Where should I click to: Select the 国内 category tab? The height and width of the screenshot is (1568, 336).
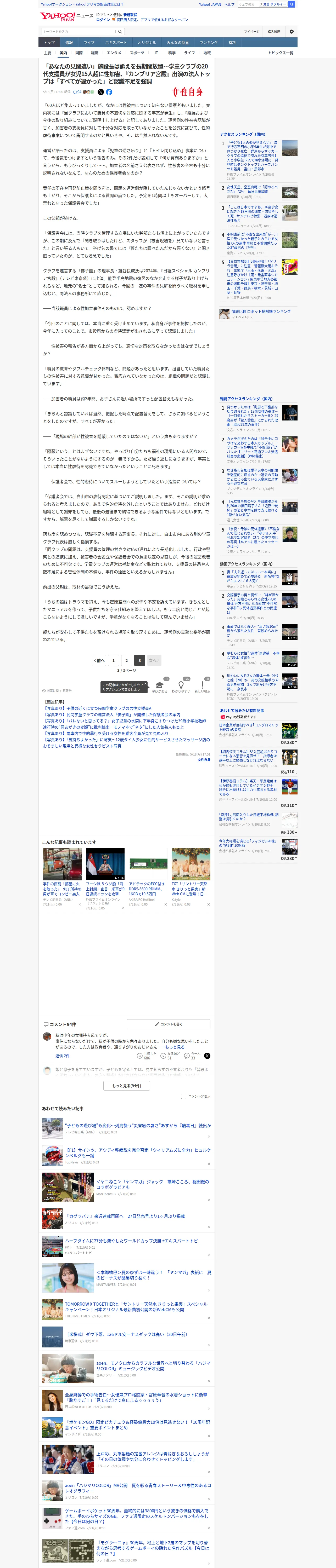(x=63, y=53)
